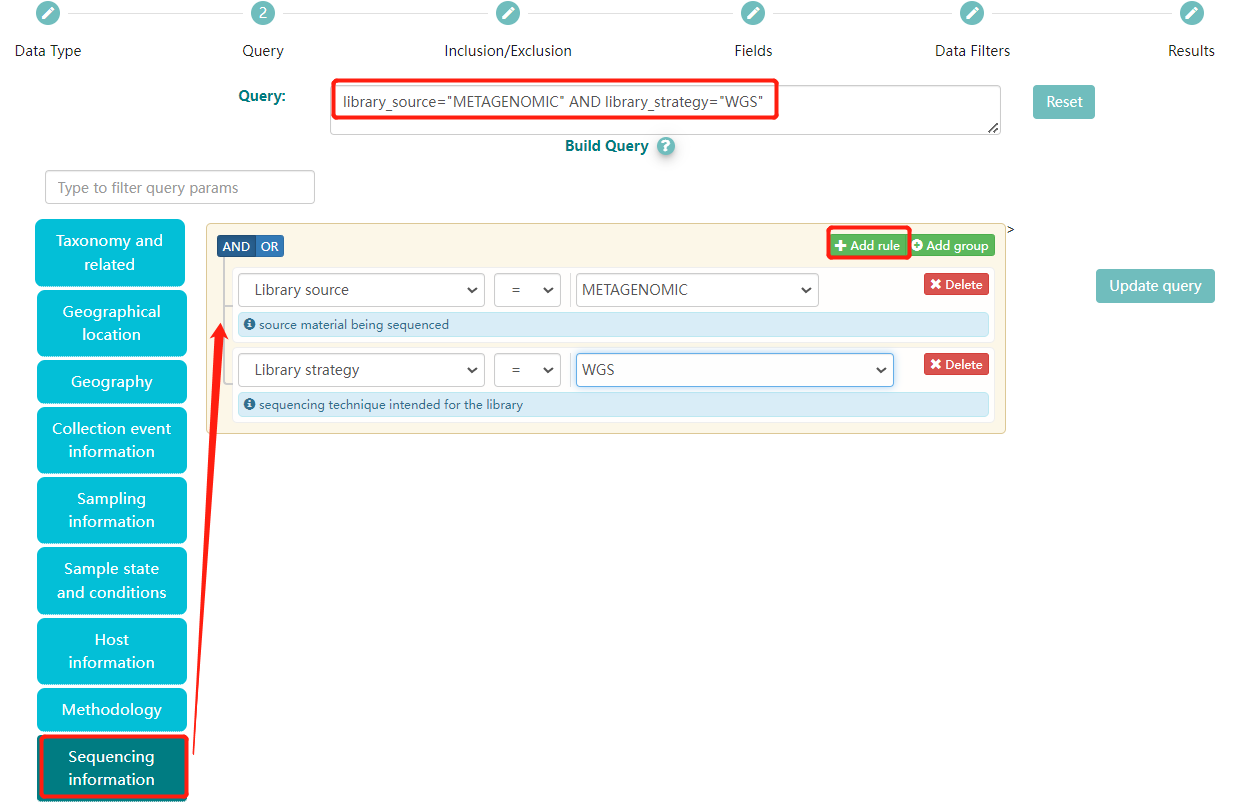Image resolution: width=1250 pixels, height=805 pixels.
Task: Click the Query step number 2 circle
Action: [263, 13]
